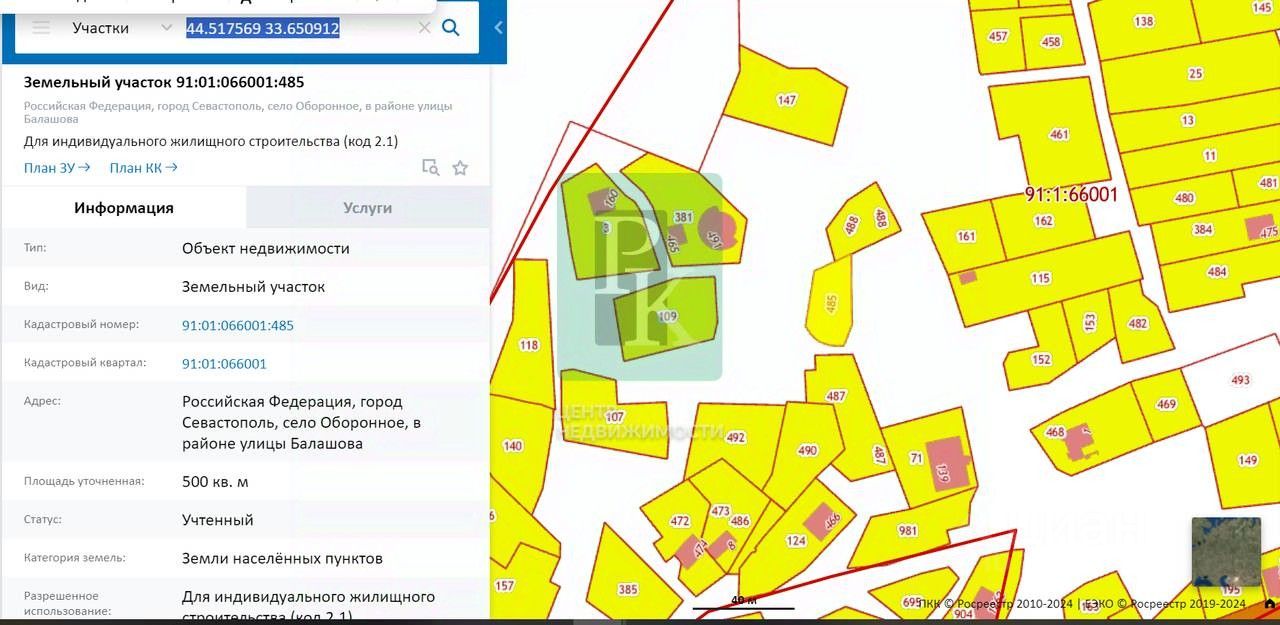
Task: Select the heading Земельный участок 91:01:066001:485
Action: 164,82
